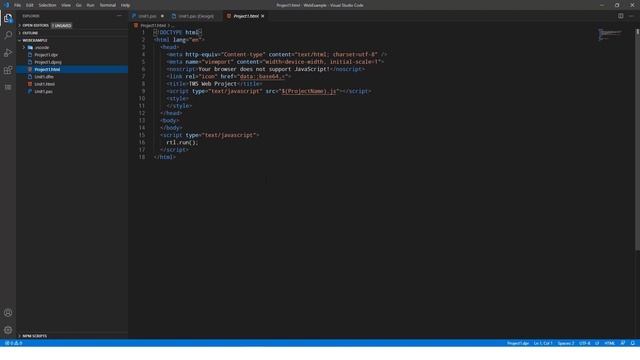Click TMS Web Project title text
This screenshot has width=640, height=360.
213,84
